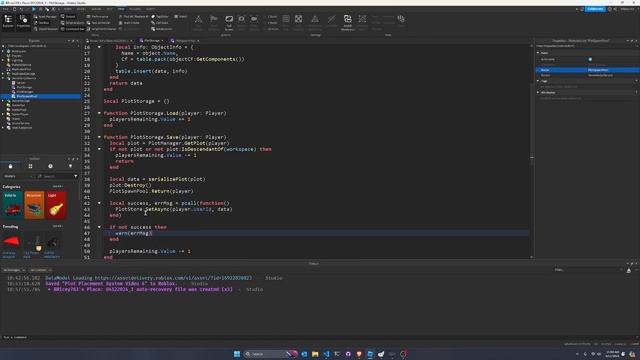Toggle the Command Bar ribbon button
640x360 pixels.
[72, 29]
